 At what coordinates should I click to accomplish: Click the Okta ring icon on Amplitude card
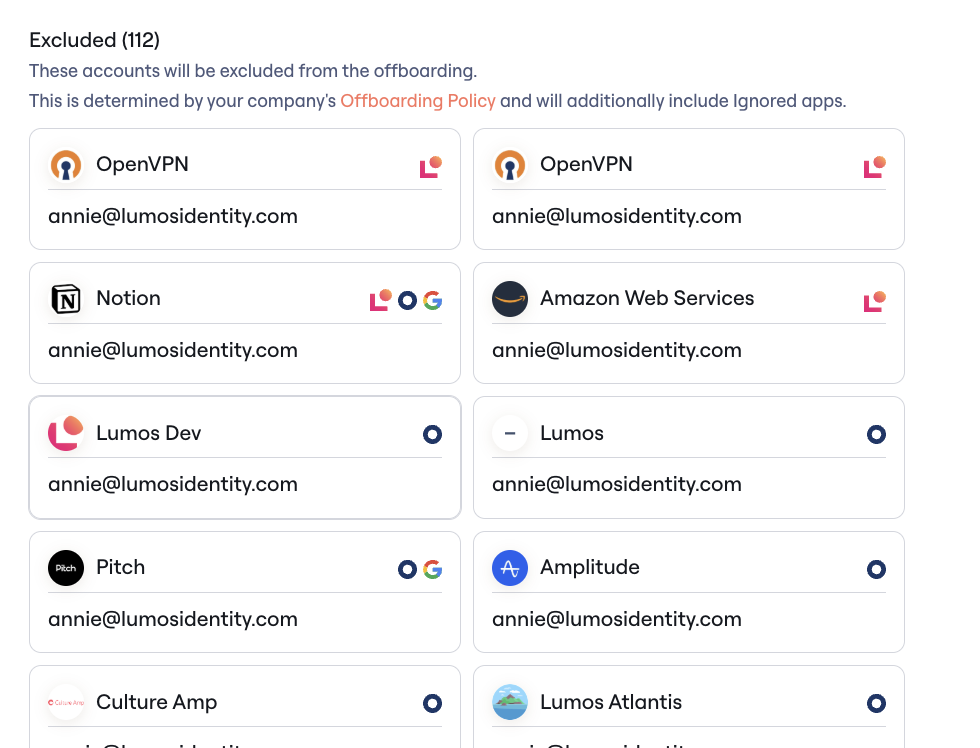(876, 569)
